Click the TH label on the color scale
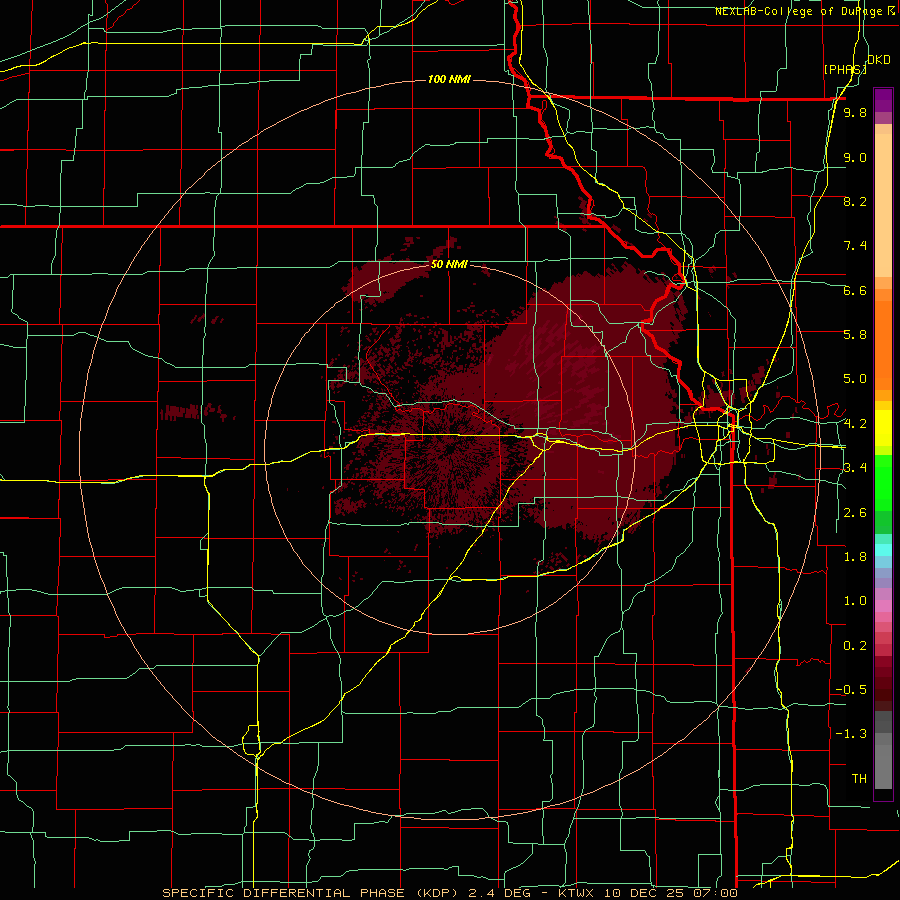 coord(859,778)
